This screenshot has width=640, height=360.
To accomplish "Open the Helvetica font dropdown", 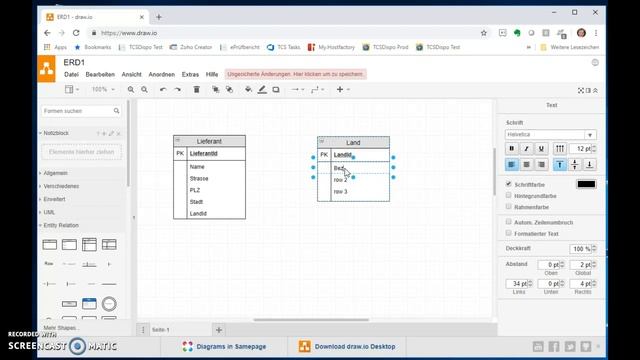I will pos(551,135).
